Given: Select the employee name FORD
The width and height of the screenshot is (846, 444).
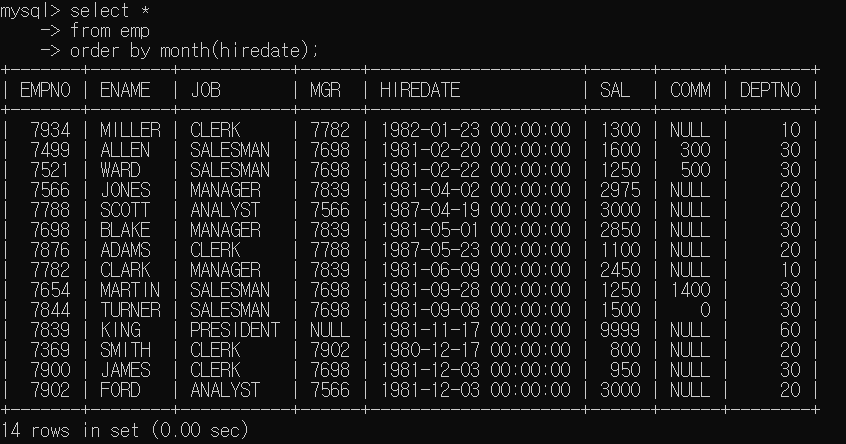Looking at the screenshot, I should (x=120, y=390).
